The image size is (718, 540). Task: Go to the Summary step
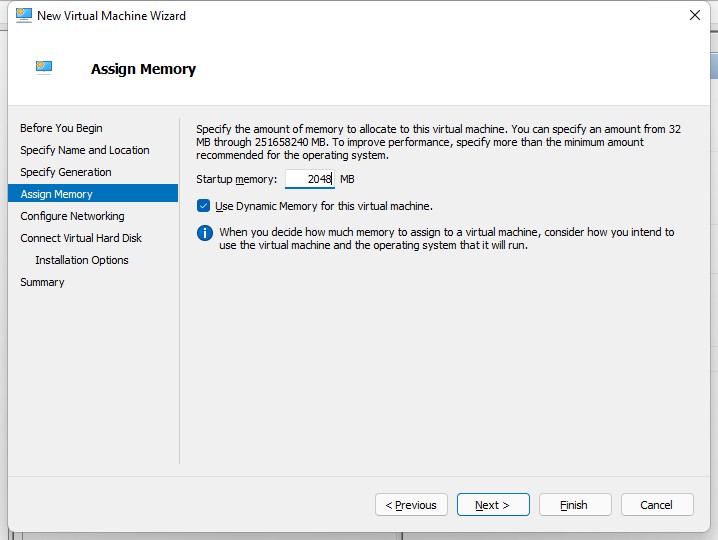tap(42, 282)
